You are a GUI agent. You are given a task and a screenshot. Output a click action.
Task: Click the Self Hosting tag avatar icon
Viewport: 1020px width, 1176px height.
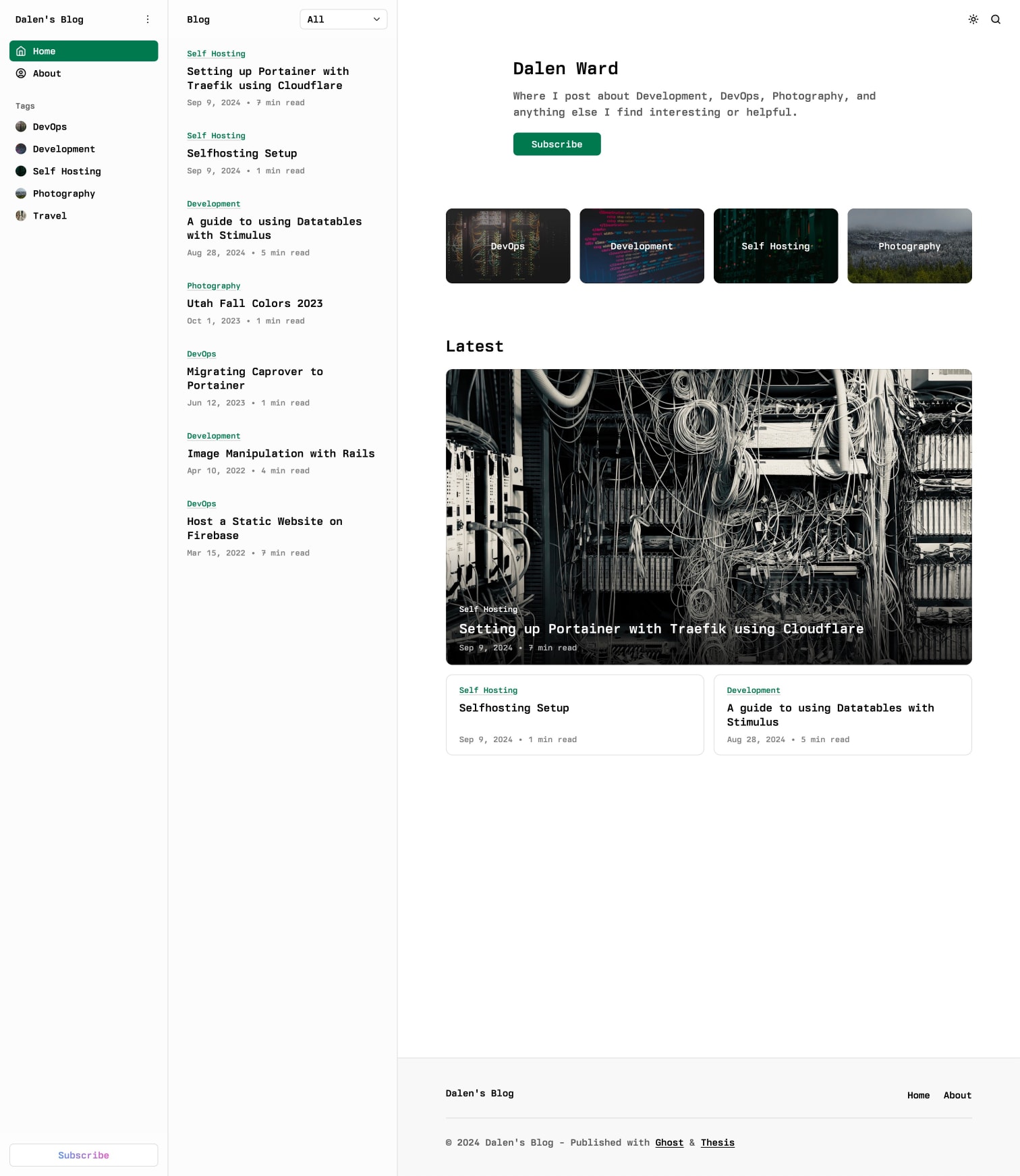pyautogui.click(x=21, y=171)
